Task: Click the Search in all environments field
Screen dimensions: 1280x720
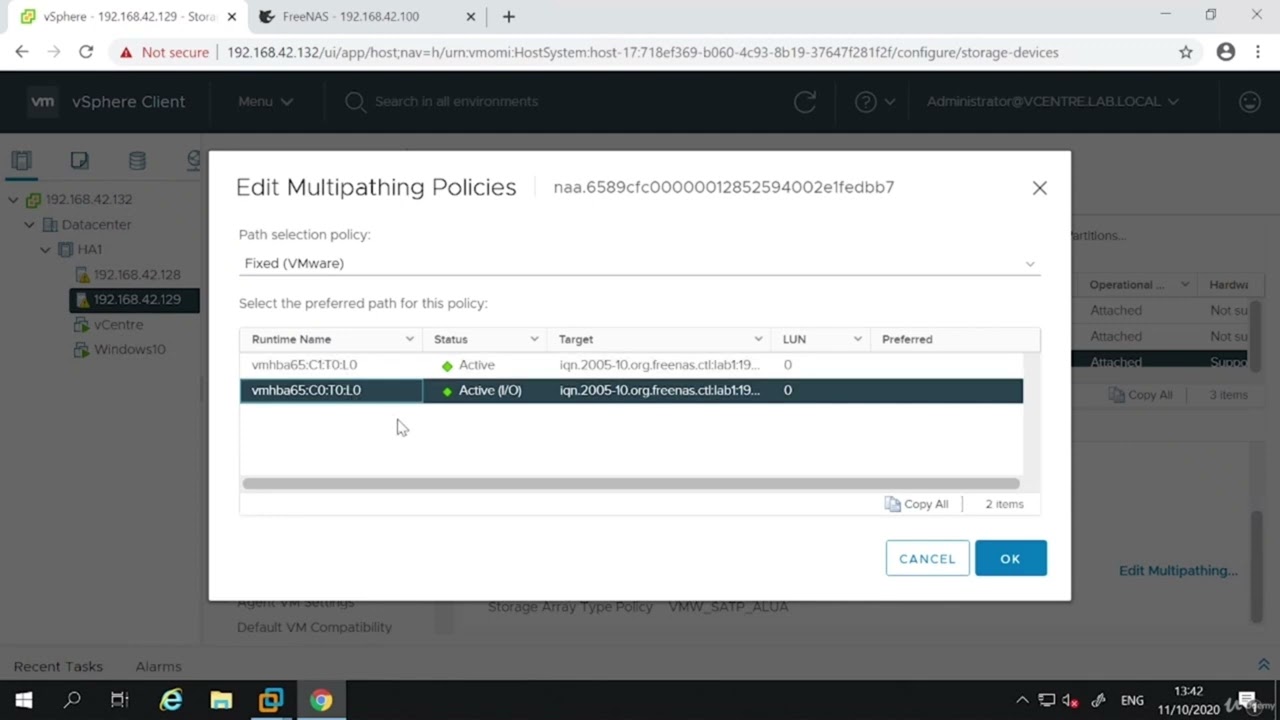Action: 456,101
